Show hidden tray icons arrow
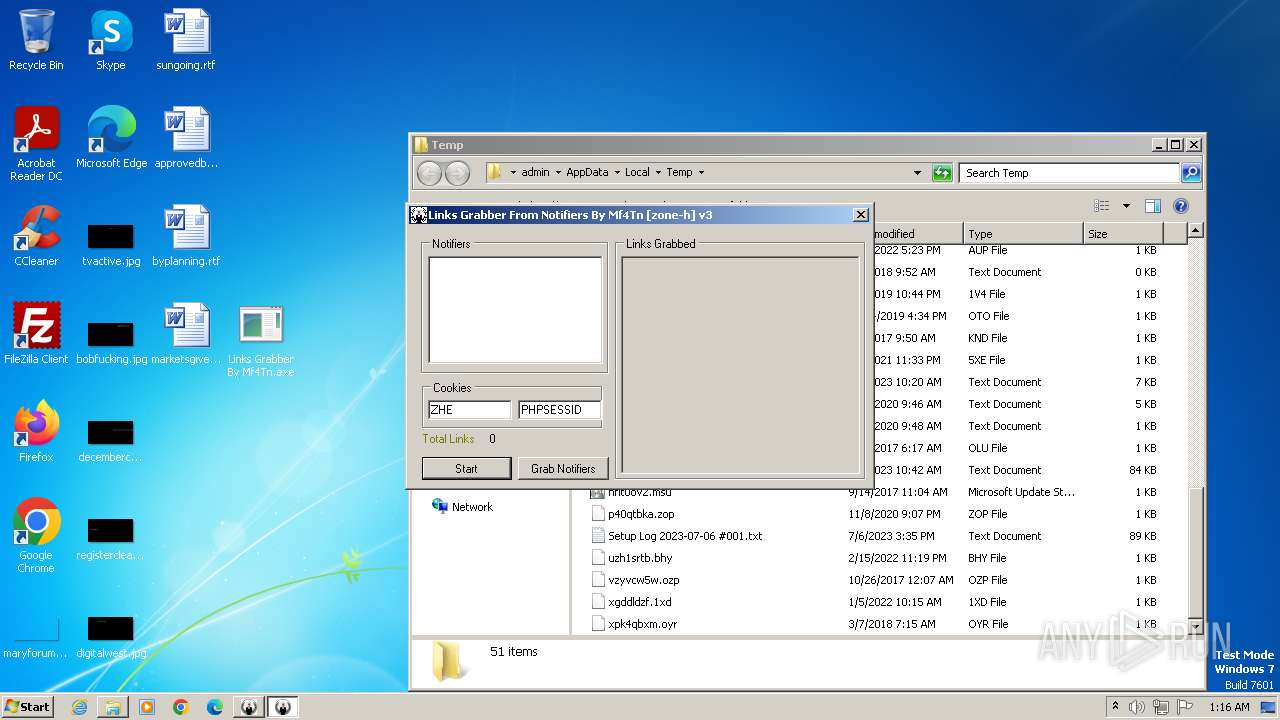Image resolution: width=1280 pixels, height=720 pixels. coord(1115,707)
